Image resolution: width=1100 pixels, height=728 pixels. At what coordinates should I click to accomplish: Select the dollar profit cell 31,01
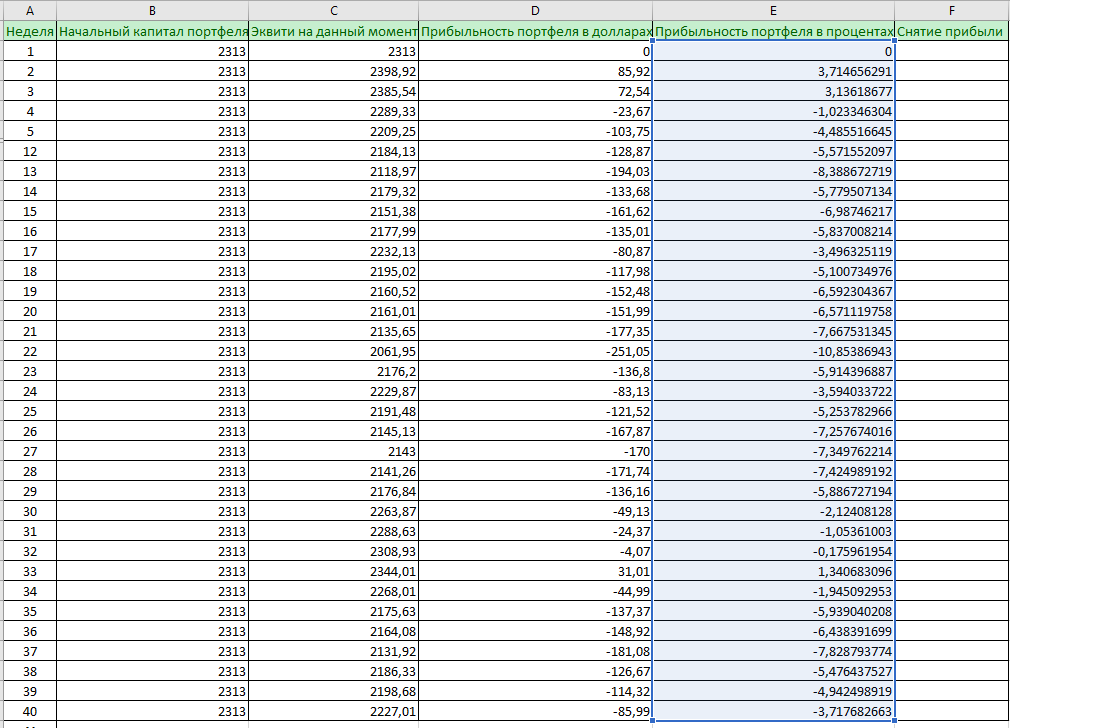pos(535,571)
